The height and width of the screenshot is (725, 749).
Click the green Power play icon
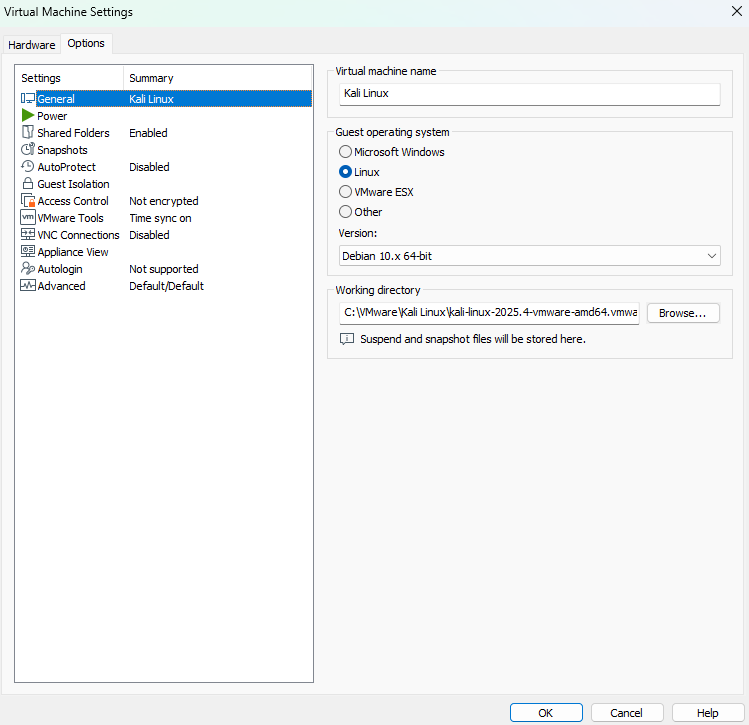(x=28, y=116)
